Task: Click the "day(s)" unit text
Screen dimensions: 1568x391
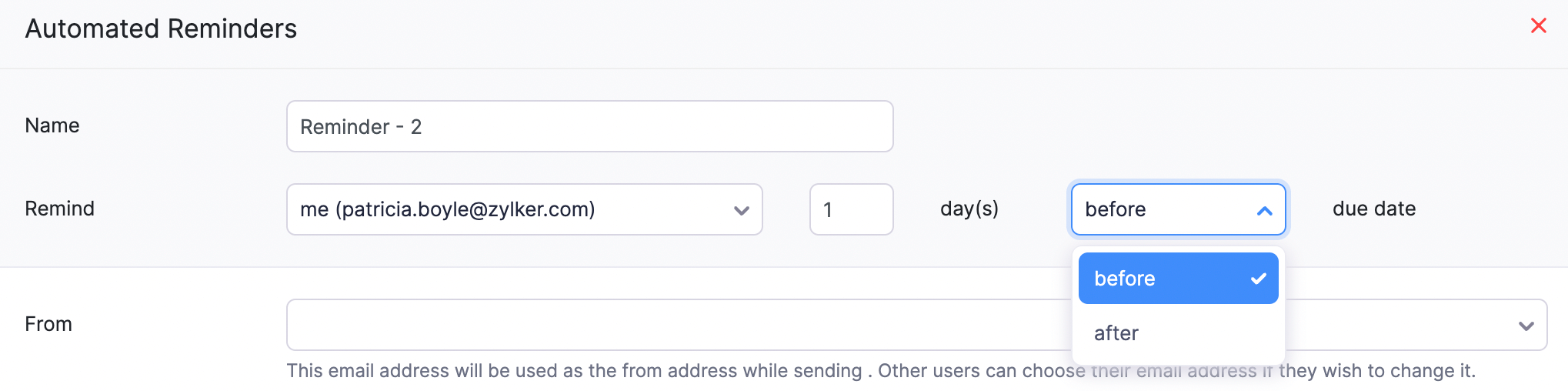Action: (969, 209)
